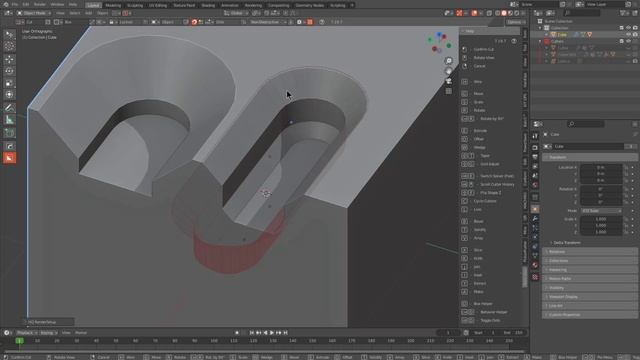Select the Cube object in the outliner
The image size is (640, 360).
(x=562, y=35)
